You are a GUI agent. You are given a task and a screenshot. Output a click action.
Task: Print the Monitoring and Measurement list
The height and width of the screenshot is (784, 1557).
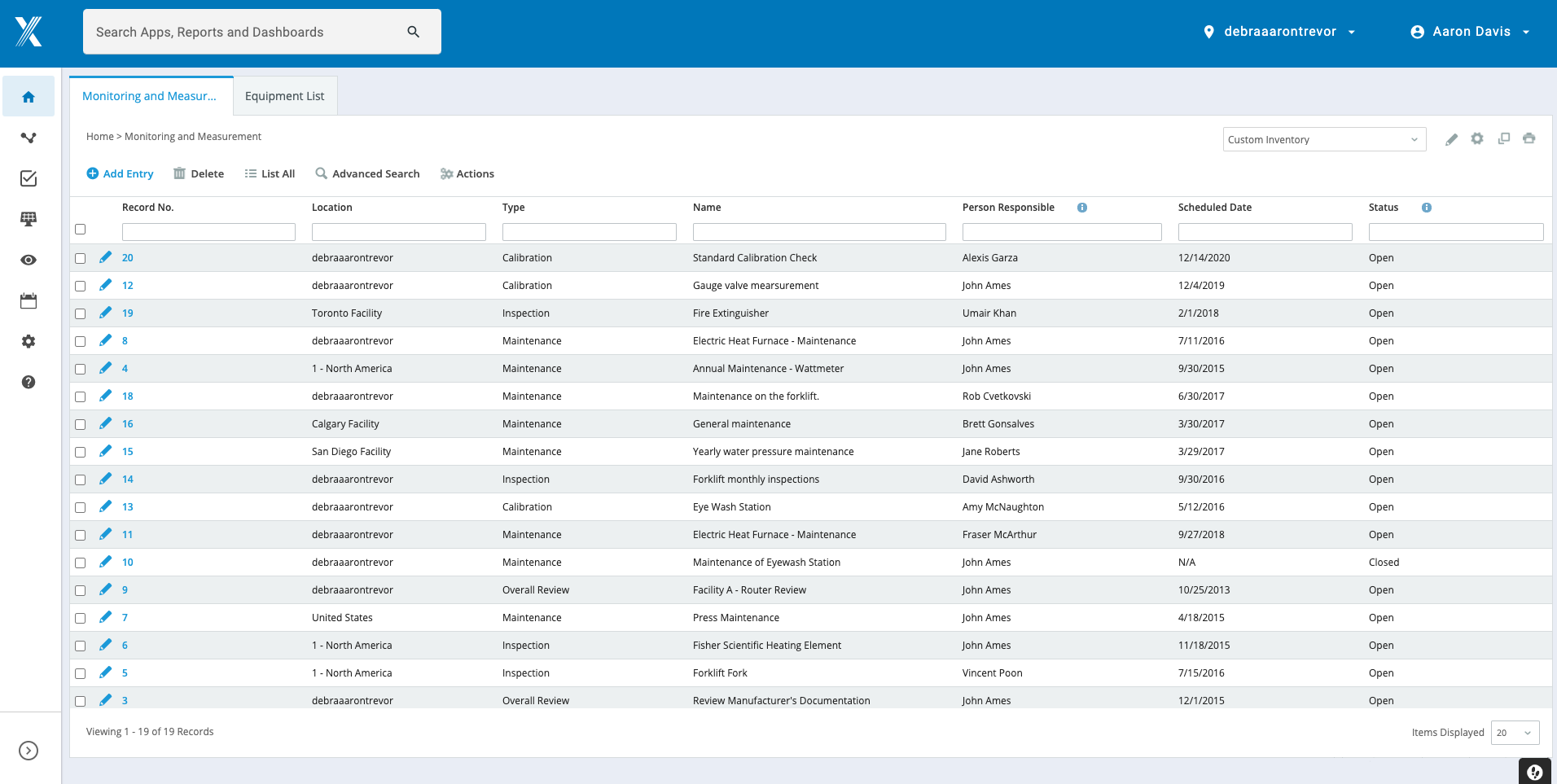1529,139
